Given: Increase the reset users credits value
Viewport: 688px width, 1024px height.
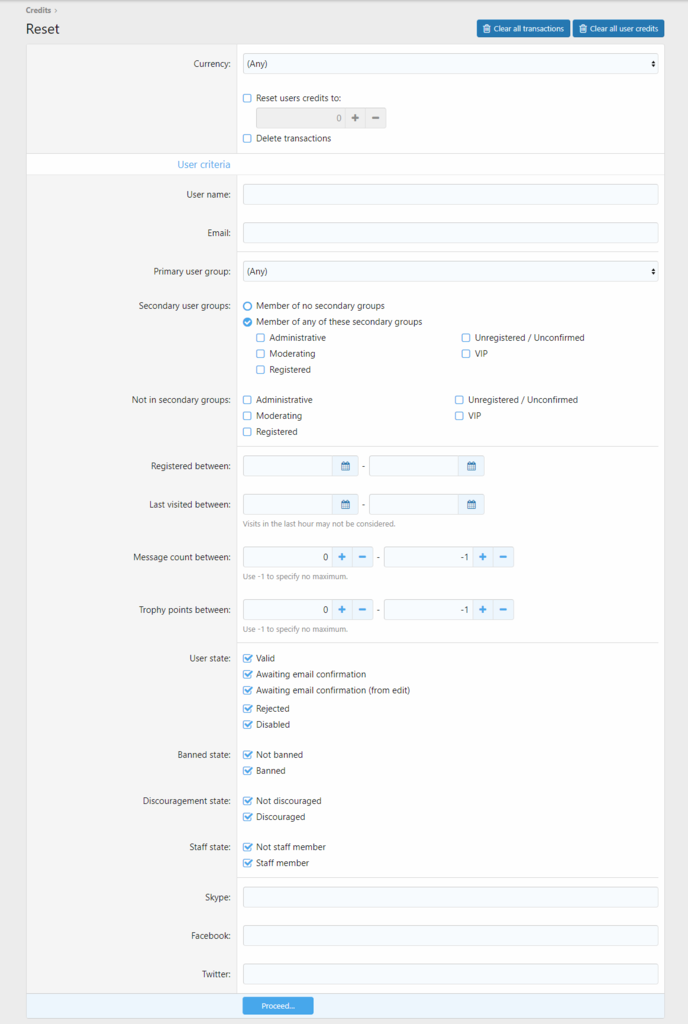Looking at the screenshot, I should tap(355, 118).
